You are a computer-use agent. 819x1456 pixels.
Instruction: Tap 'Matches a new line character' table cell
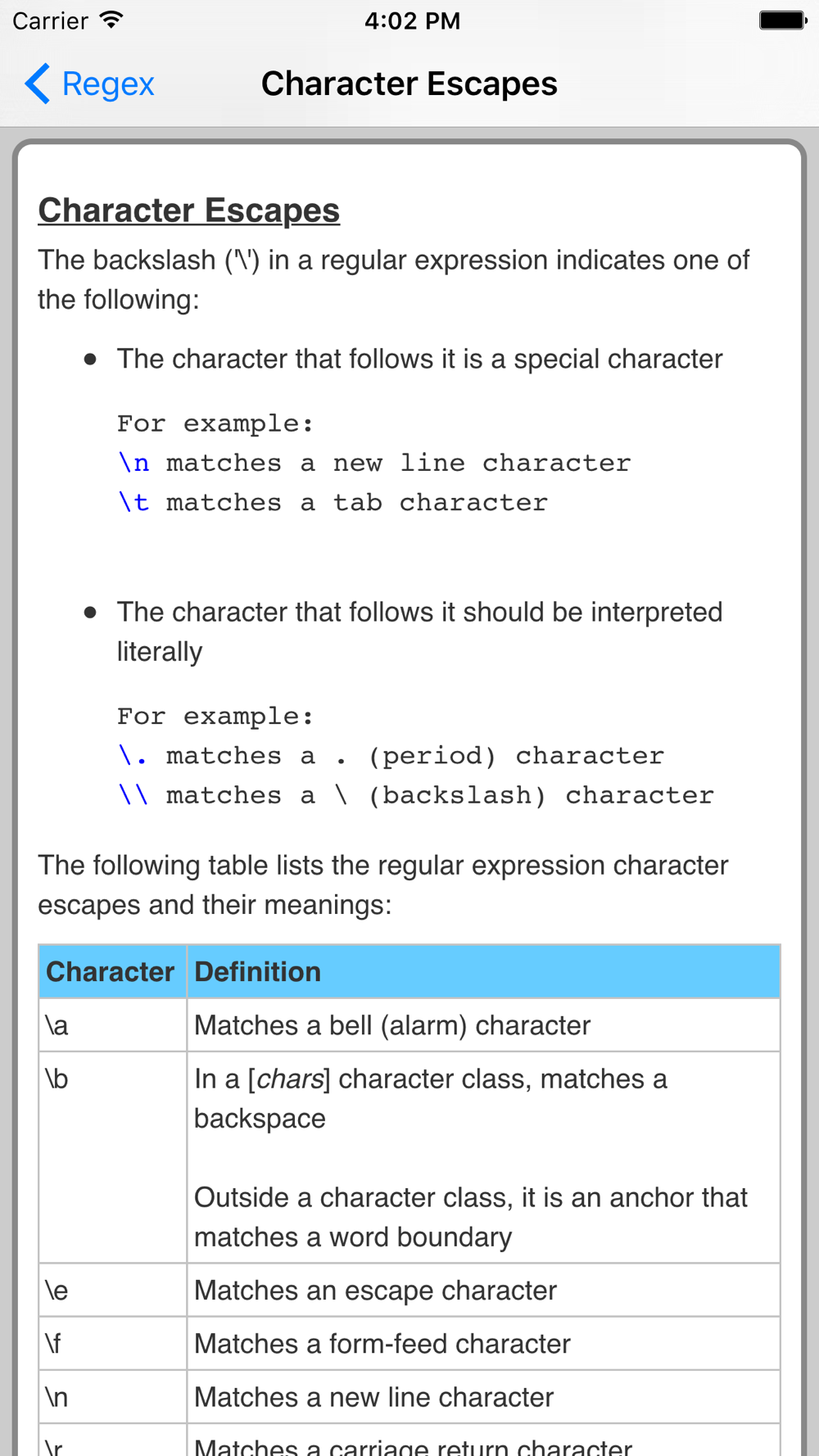click(x=483, y=1397)
